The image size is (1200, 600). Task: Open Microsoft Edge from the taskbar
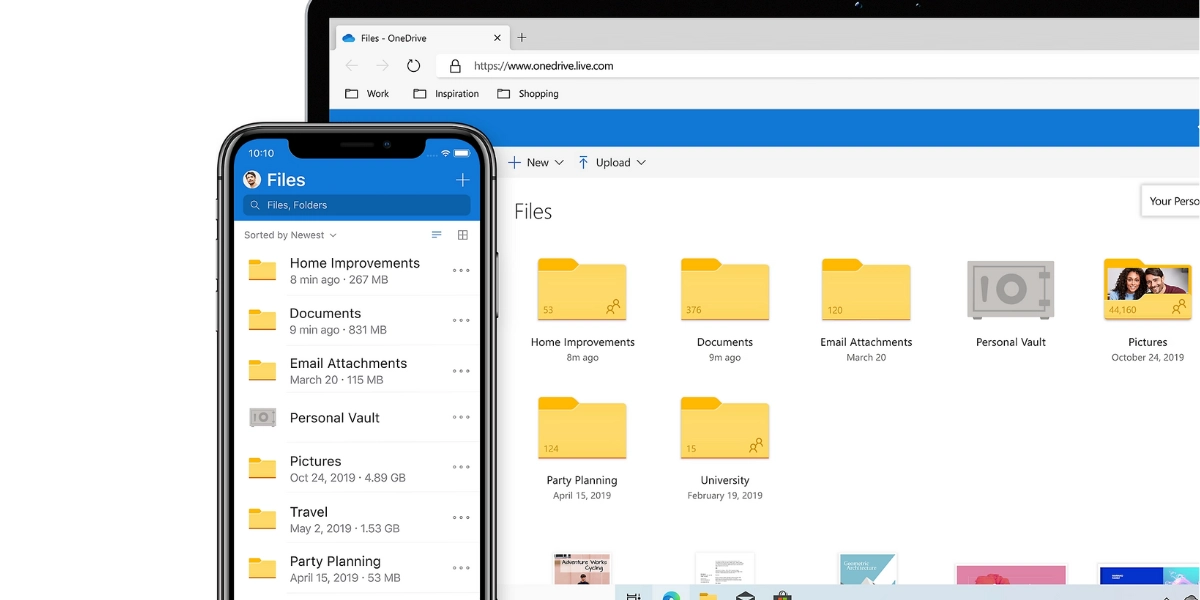pos(671,596)
